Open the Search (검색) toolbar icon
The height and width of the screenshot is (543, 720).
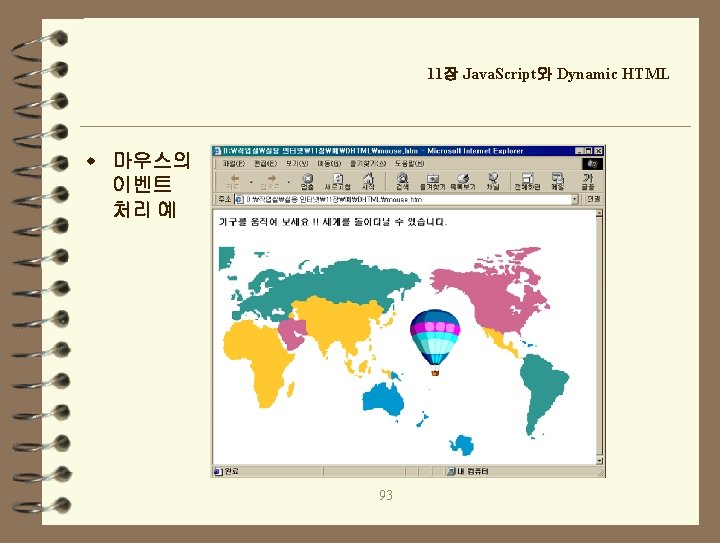click(x=403, y=181)
